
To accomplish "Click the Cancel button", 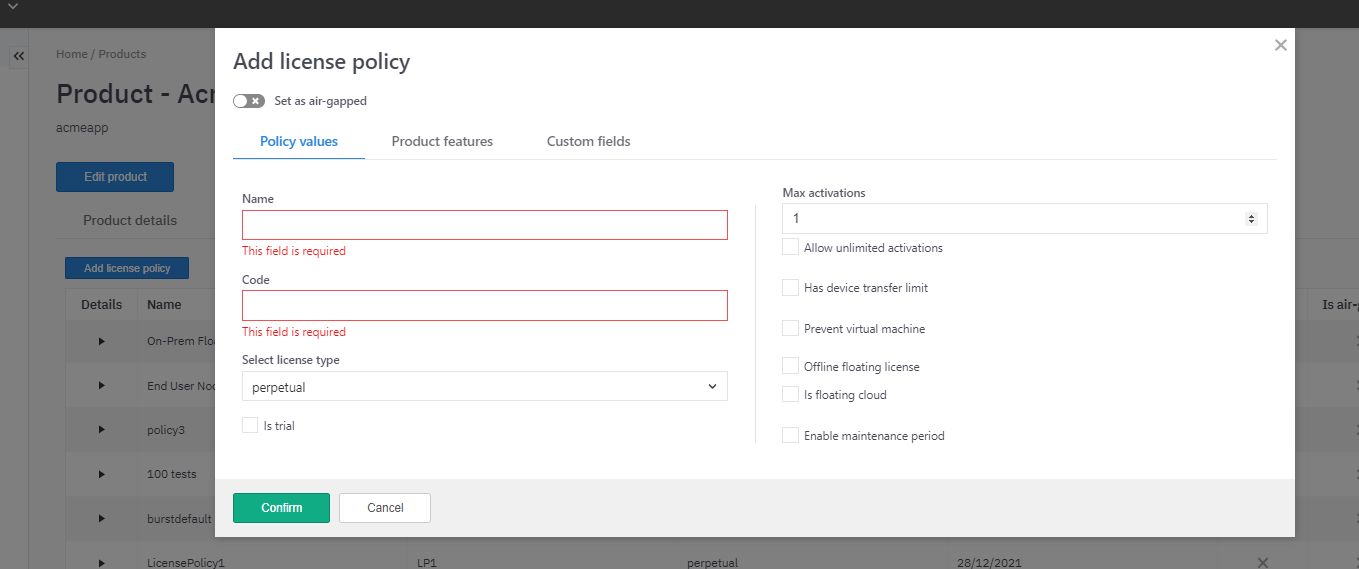I will pyautogui.click(x=385, y=508).
